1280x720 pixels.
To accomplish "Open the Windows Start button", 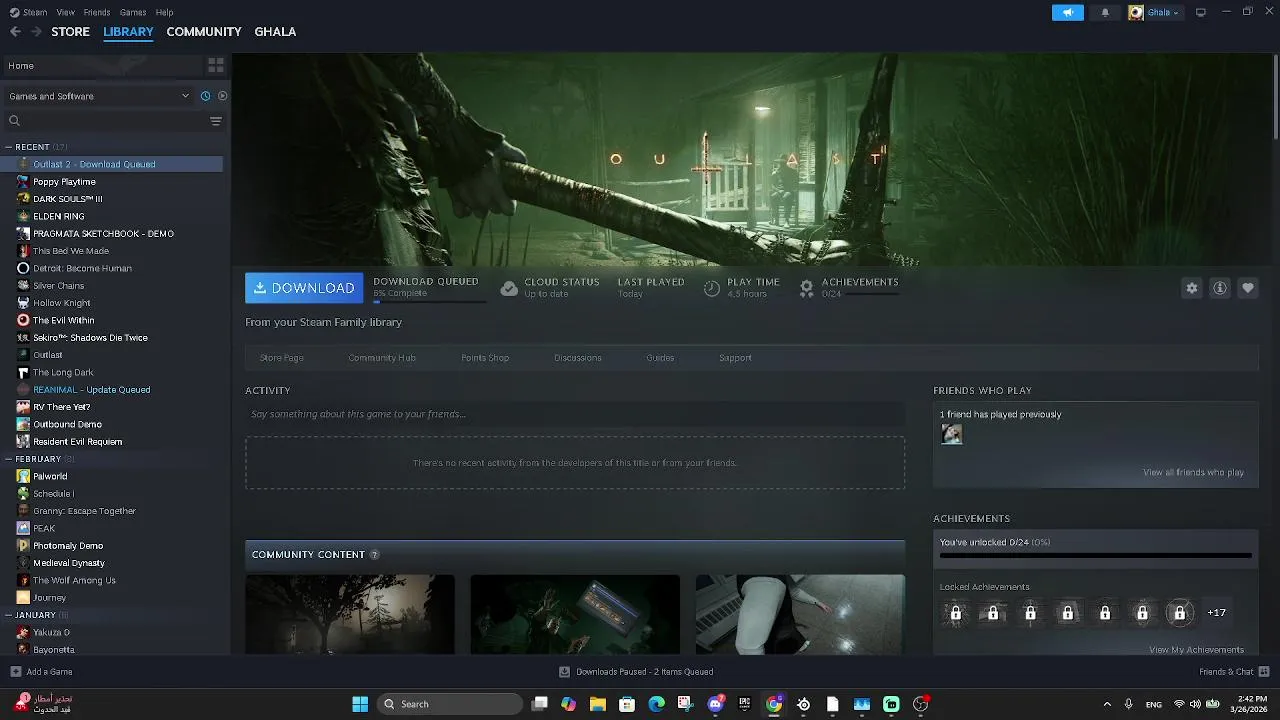I will [359, 704].
